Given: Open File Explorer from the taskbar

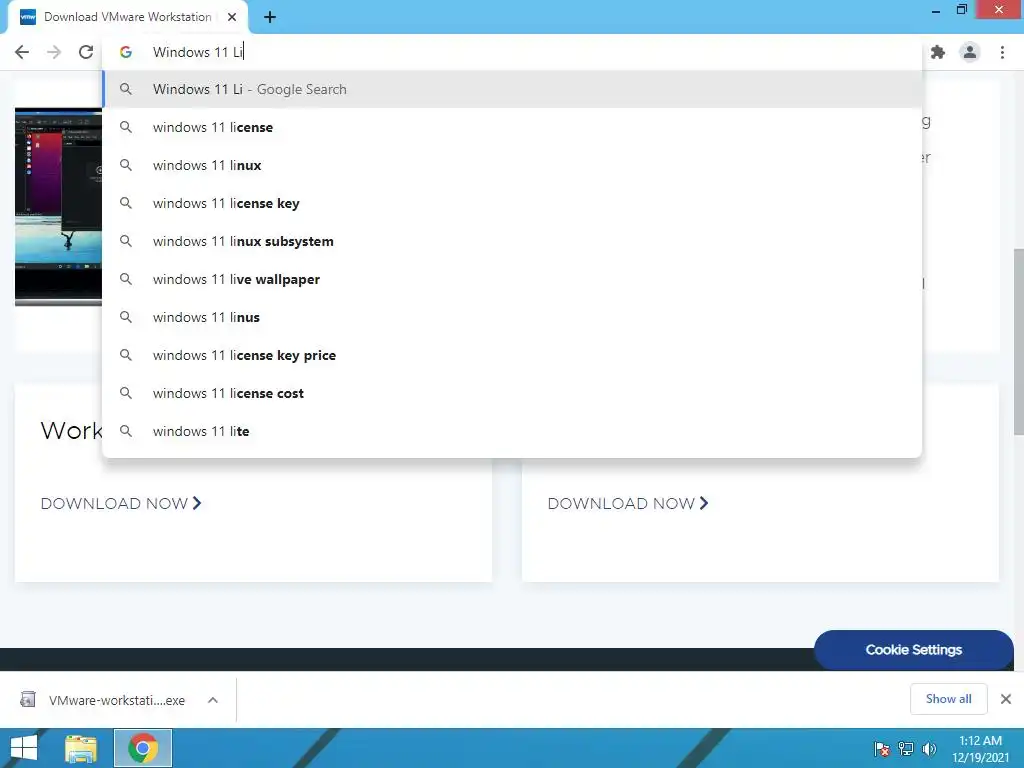Looking at the screenshot, I should (x=81, y=748).
